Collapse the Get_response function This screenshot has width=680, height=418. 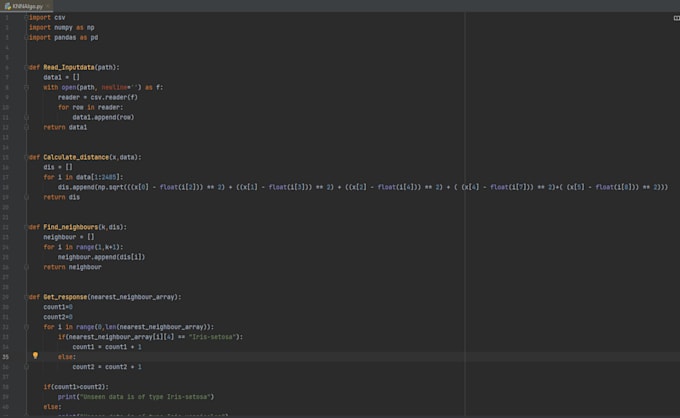[26, 297]
